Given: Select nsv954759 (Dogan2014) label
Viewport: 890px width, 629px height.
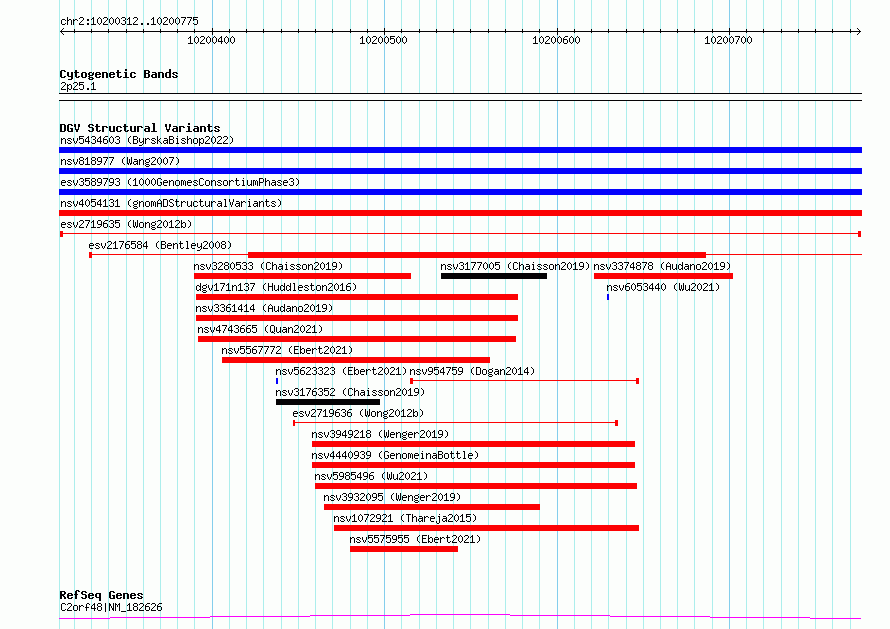Looking at the screenshot, I should click(472, 371).
